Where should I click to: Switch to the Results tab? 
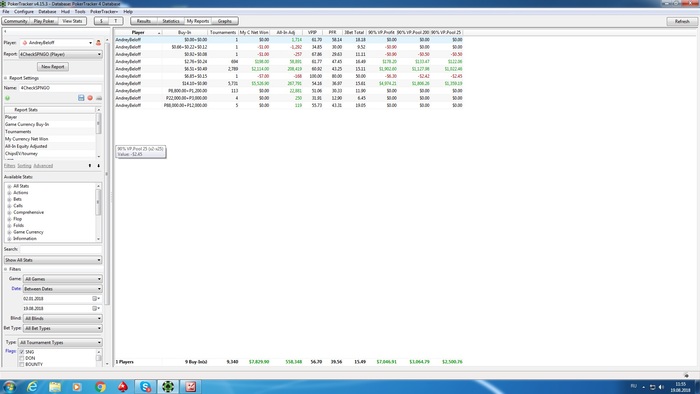(x=144, y=21)
